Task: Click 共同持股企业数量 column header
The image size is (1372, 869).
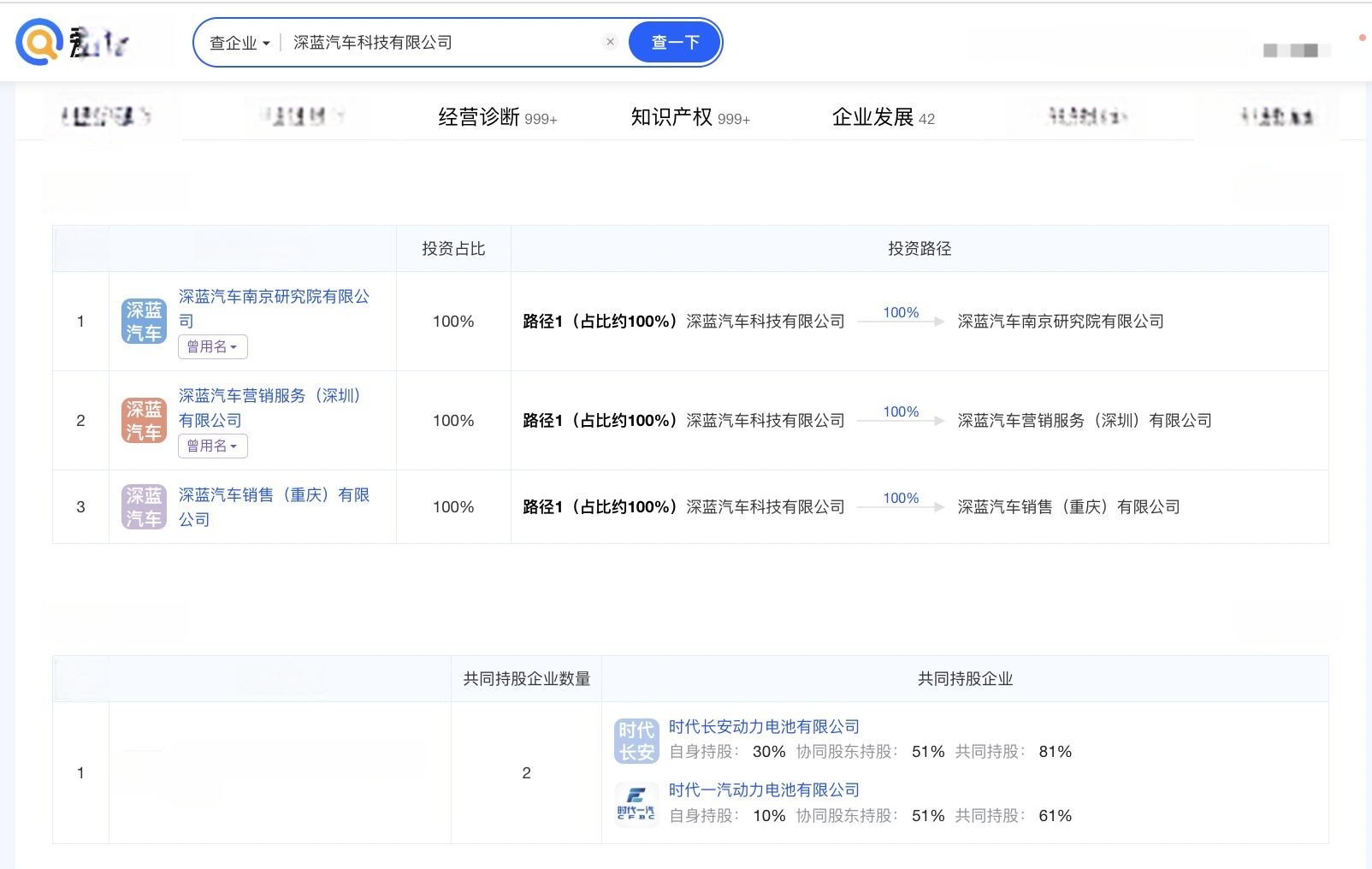Action: [x=527, y=679]
